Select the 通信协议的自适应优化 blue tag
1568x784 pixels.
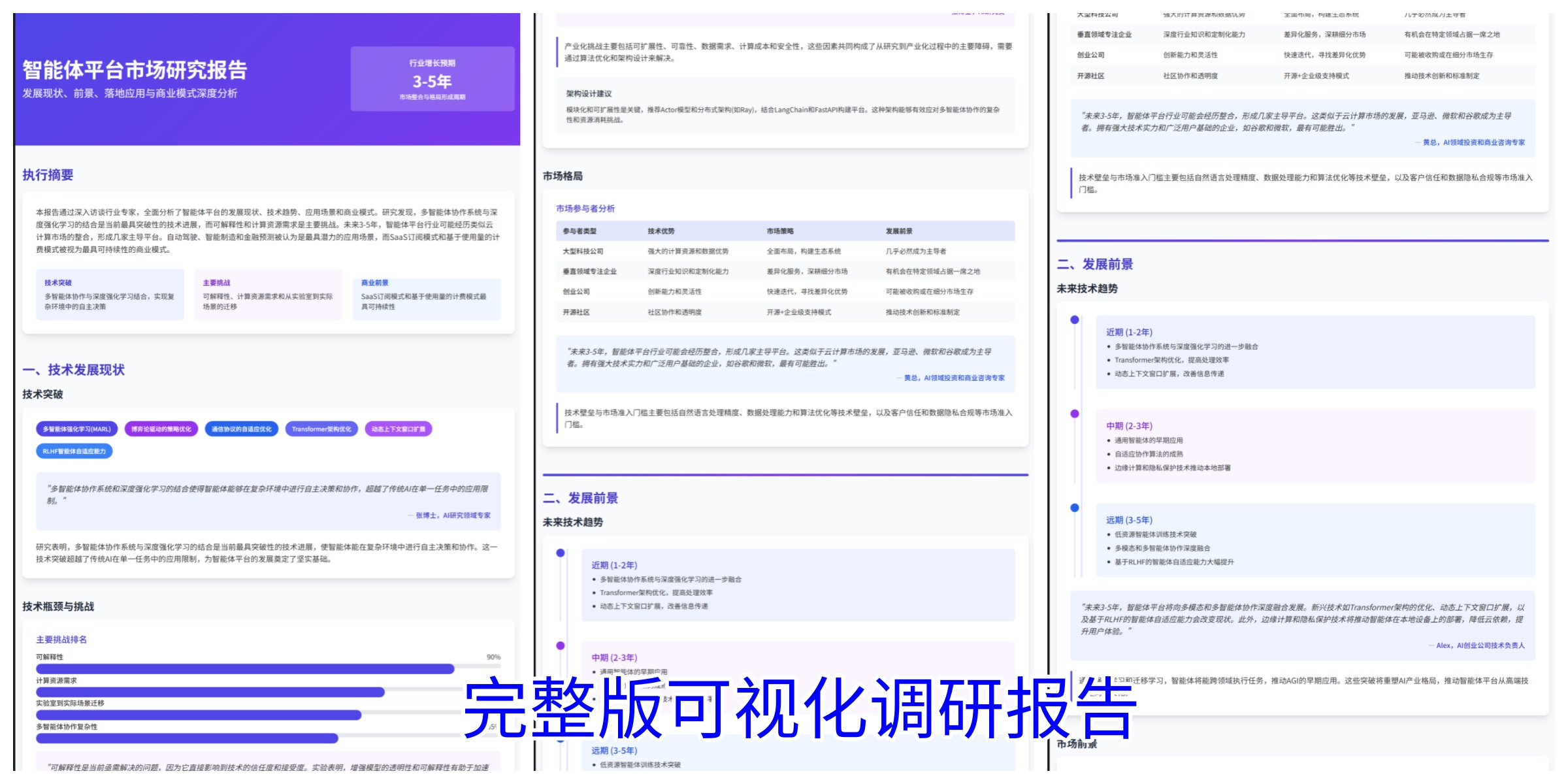pos(241,429)
